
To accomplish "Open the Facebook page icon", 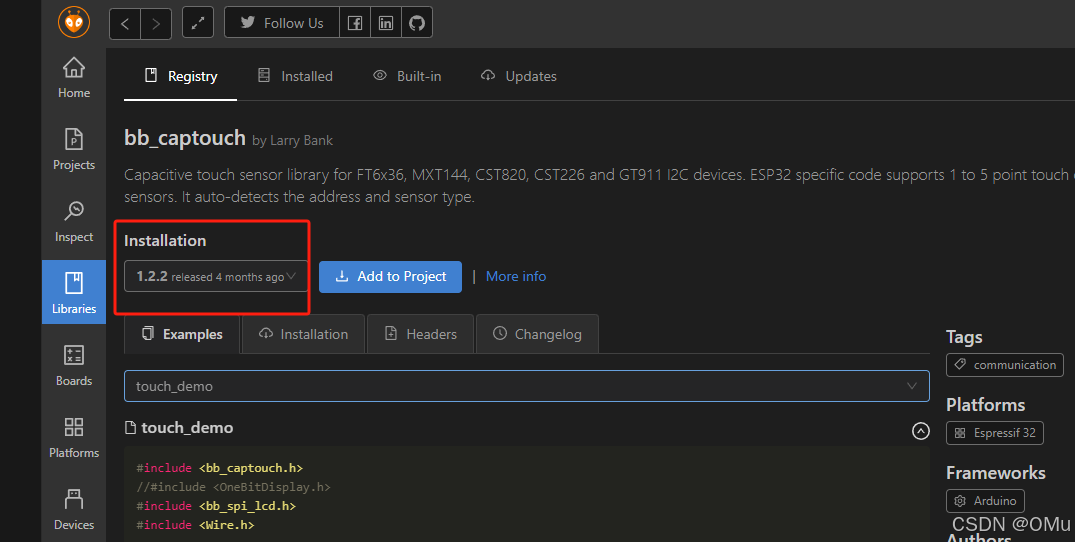I will pos(354,23).
